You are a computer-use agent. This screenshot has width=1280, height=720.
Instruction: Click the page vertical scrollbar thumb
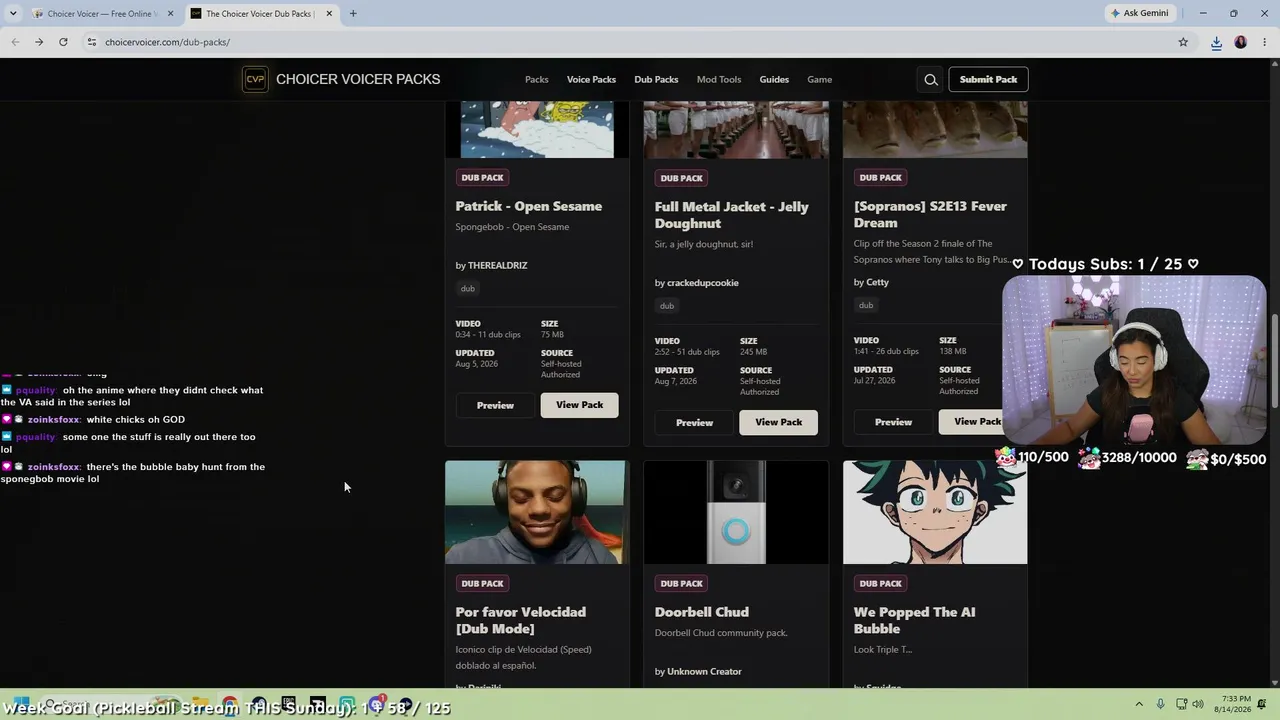click(1275, 360)
